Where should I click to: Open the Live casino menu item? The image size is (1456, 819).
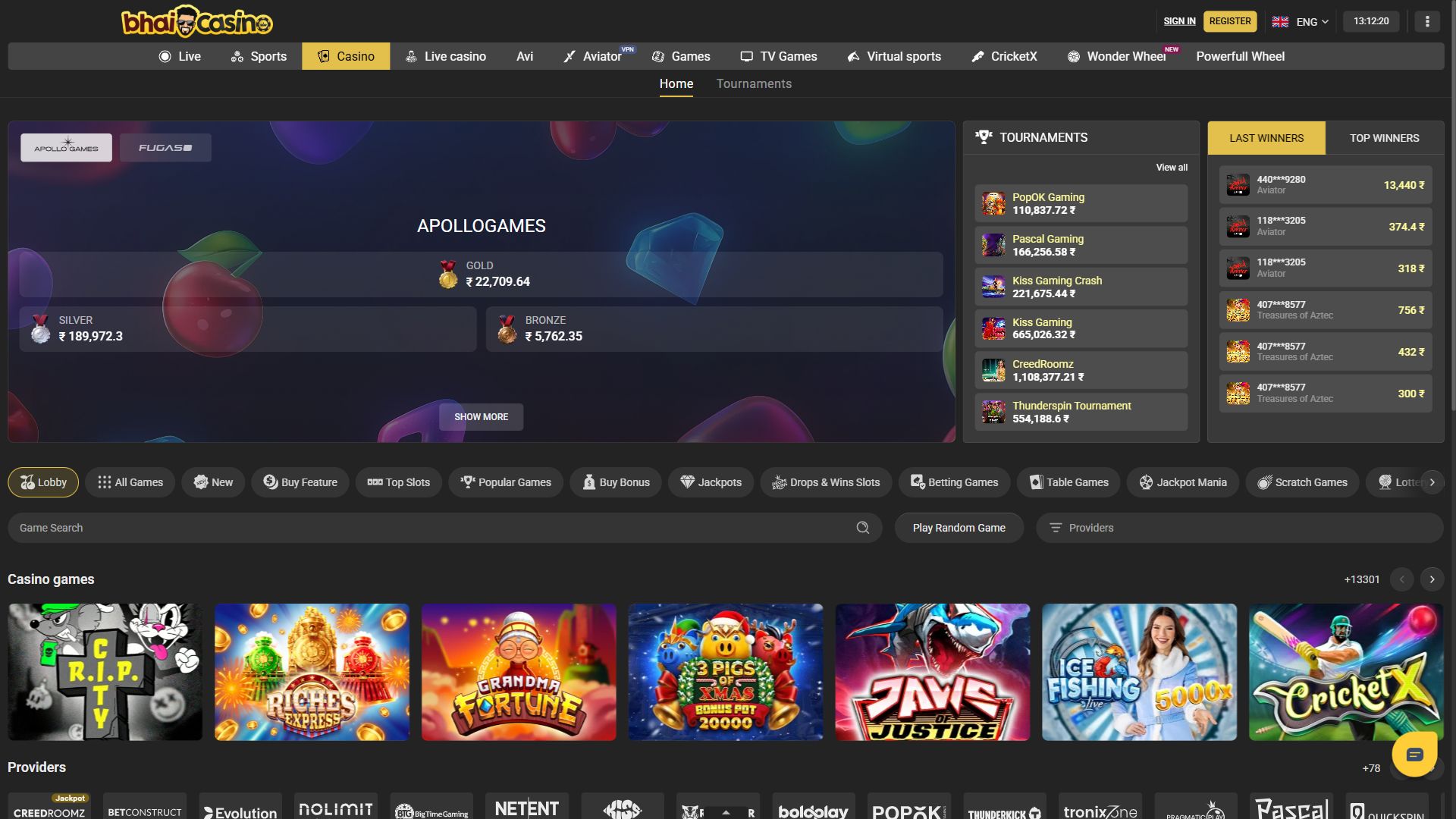pyautogui.click(x=446, y=56)
